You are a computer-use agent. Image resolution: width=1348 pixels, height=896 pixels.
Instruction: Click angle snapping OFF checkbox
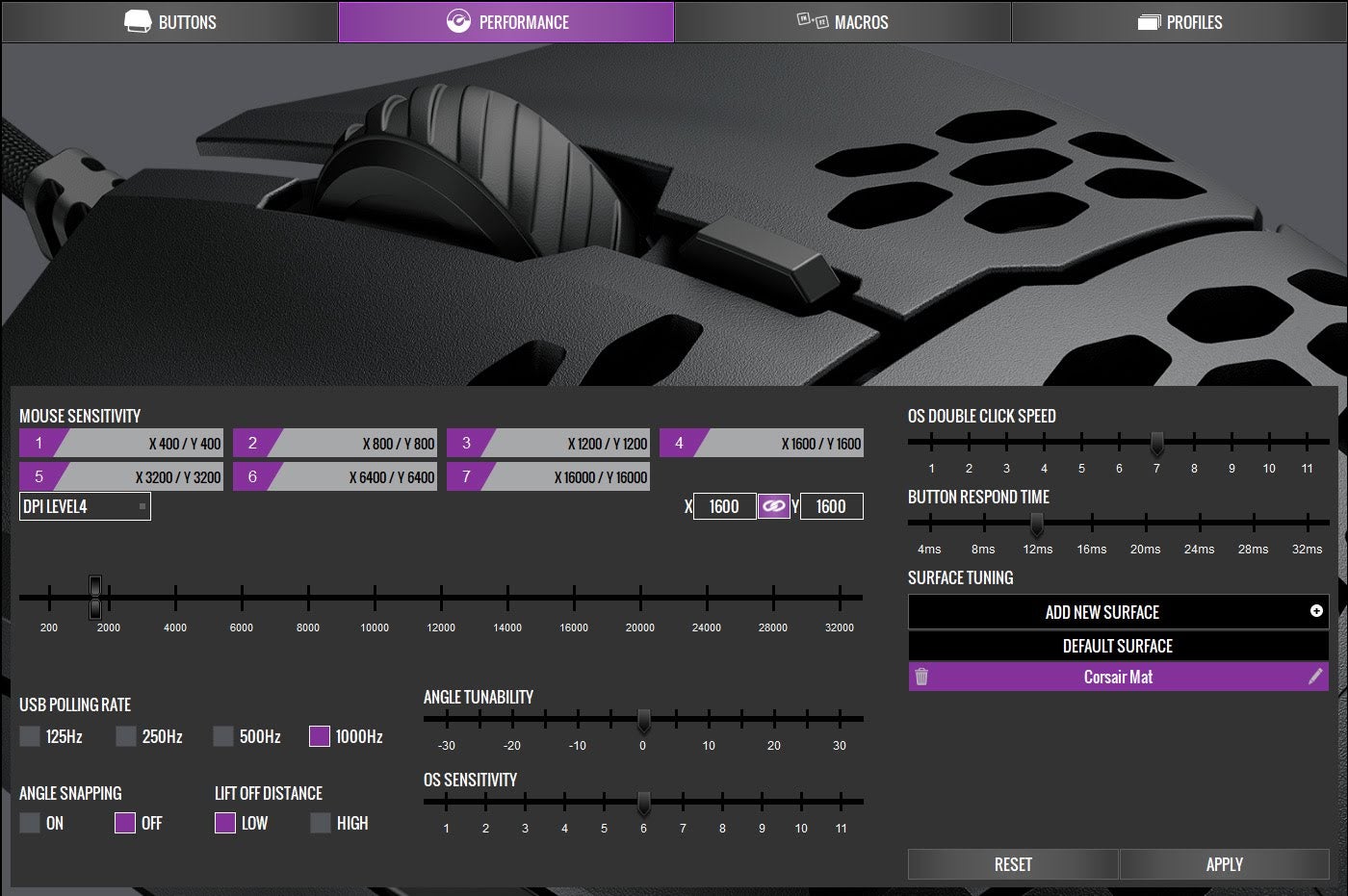125,823
